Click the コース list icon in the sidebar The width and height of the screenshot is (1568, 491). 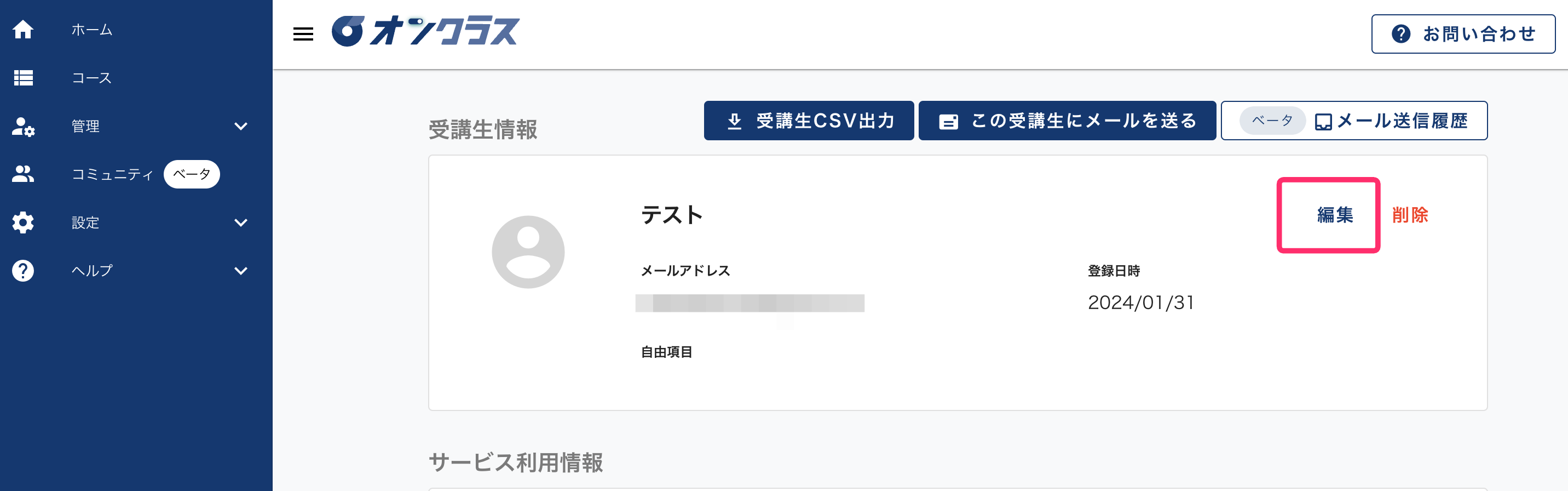pos(23,78)
